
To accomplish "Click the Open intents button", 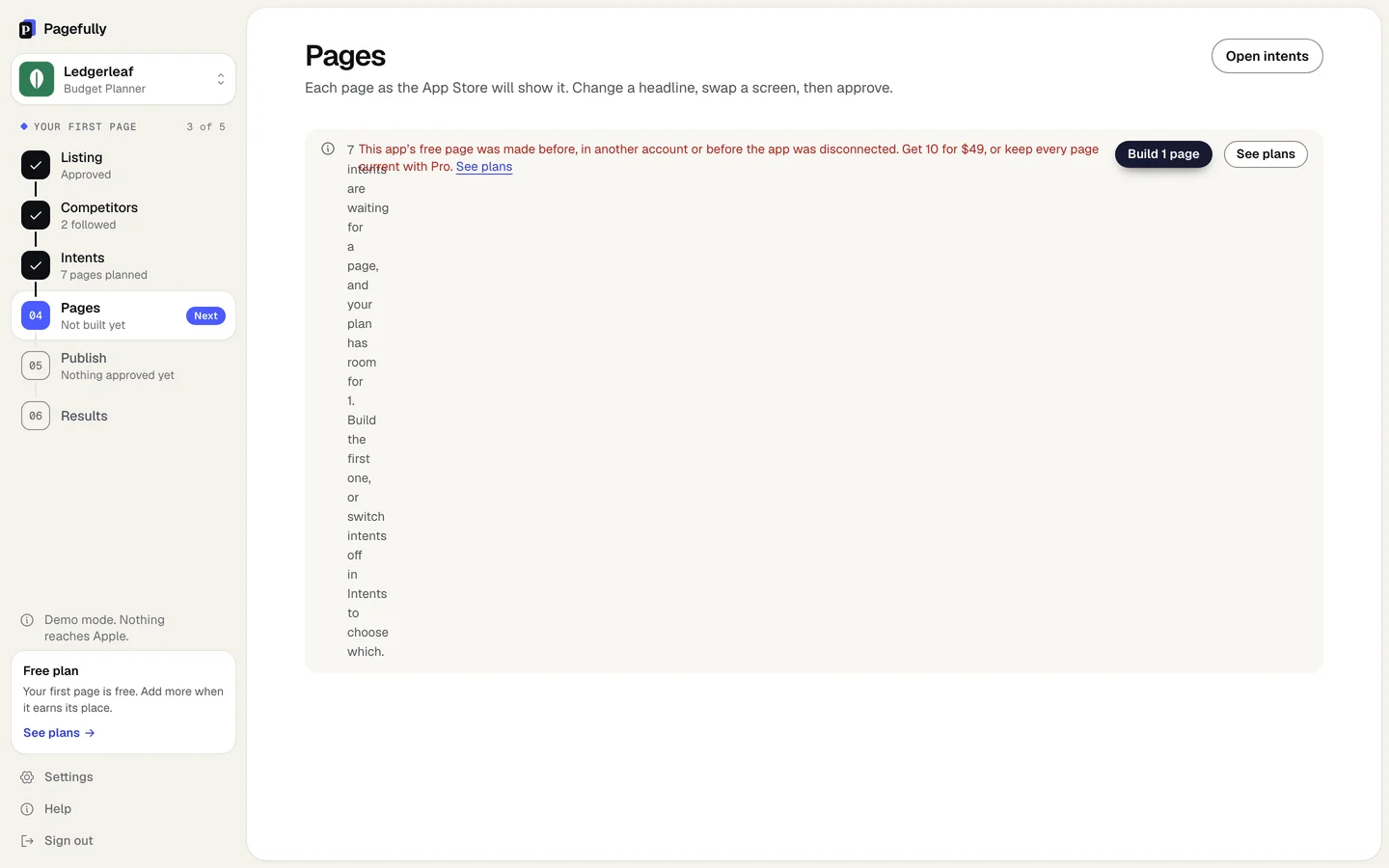I will [x=1266, y=56].
